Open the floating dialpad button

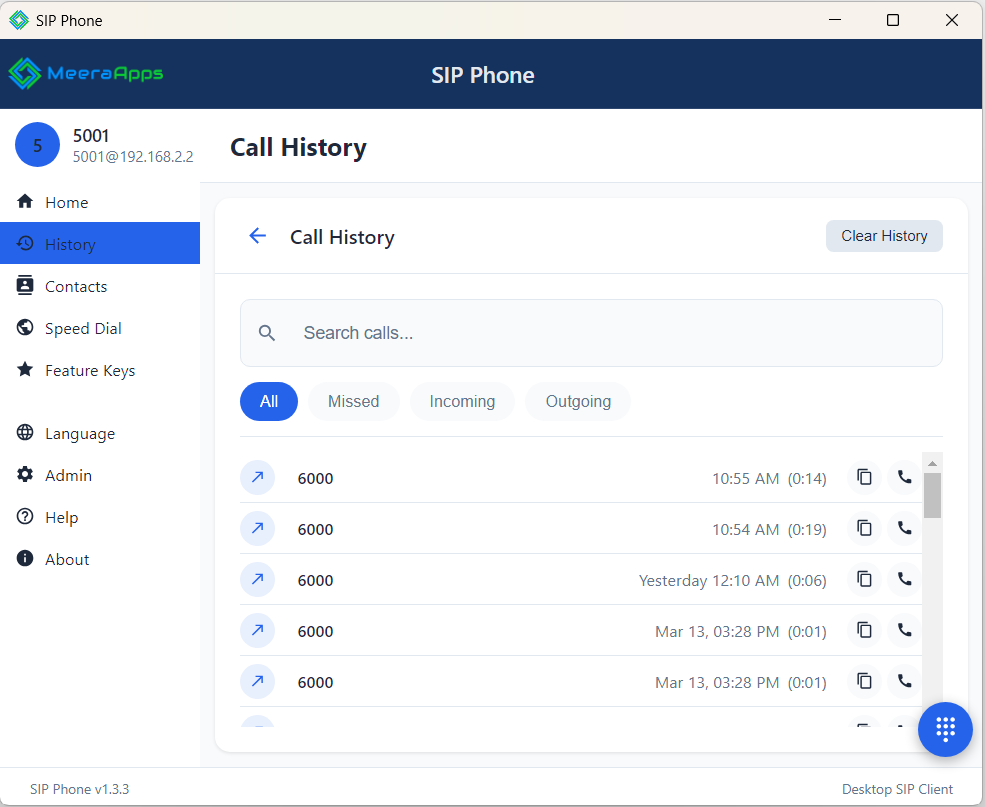pyautogui.click(x=945, y=729)
